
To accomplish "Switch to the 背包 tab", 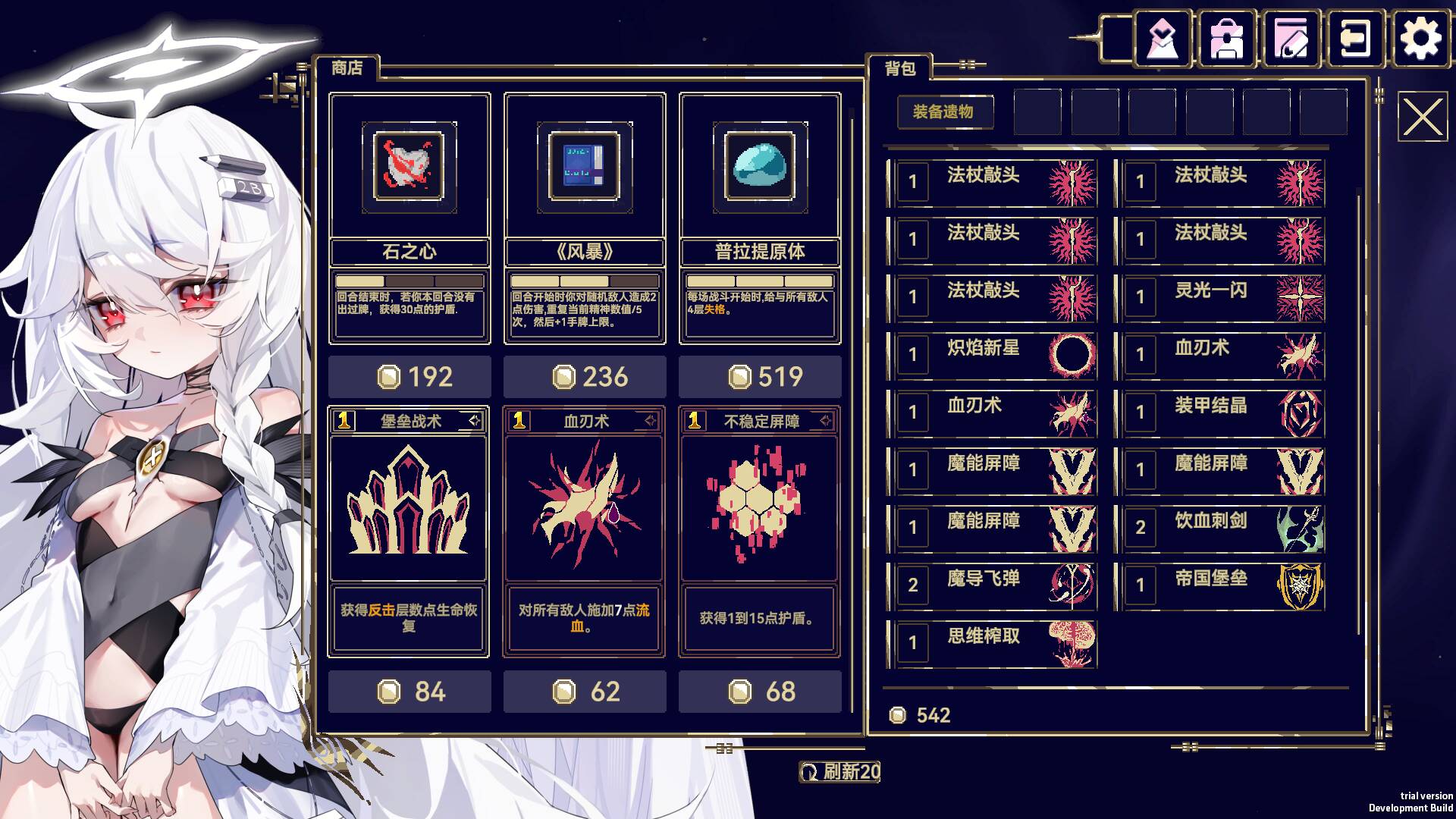I will click(900, 68).
